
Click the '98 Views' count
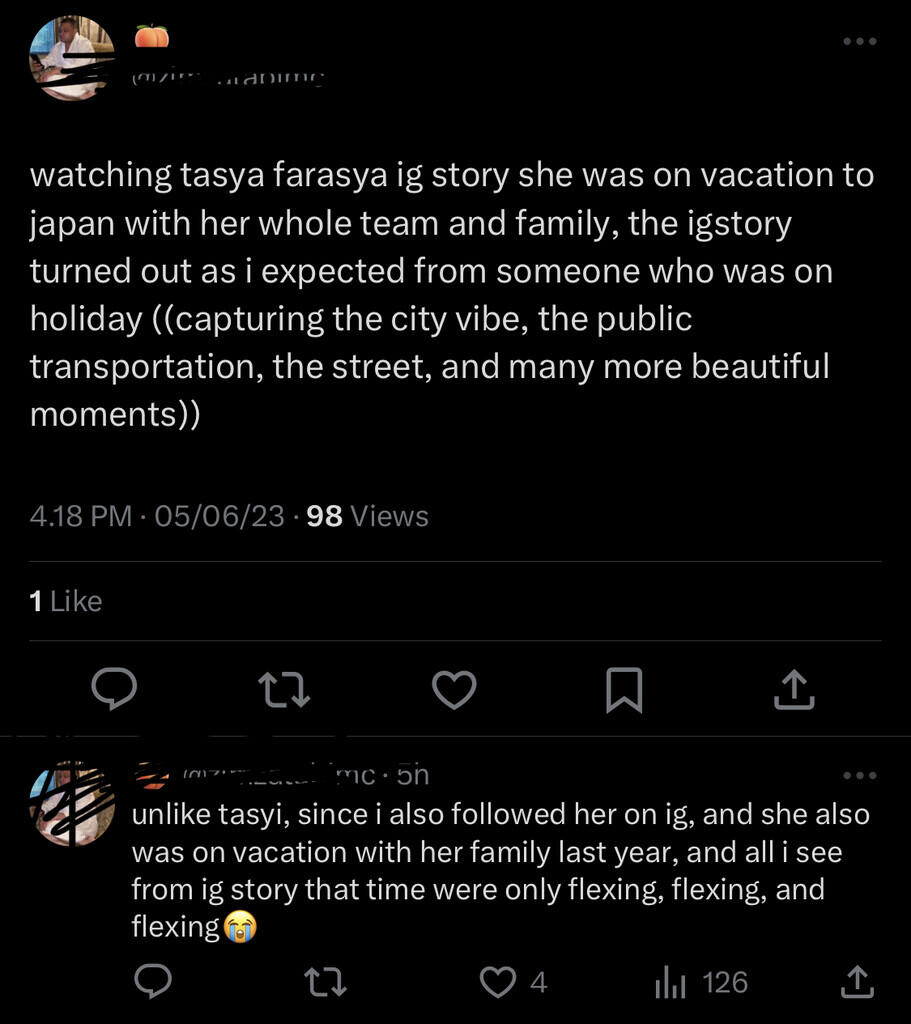[367, 516]
